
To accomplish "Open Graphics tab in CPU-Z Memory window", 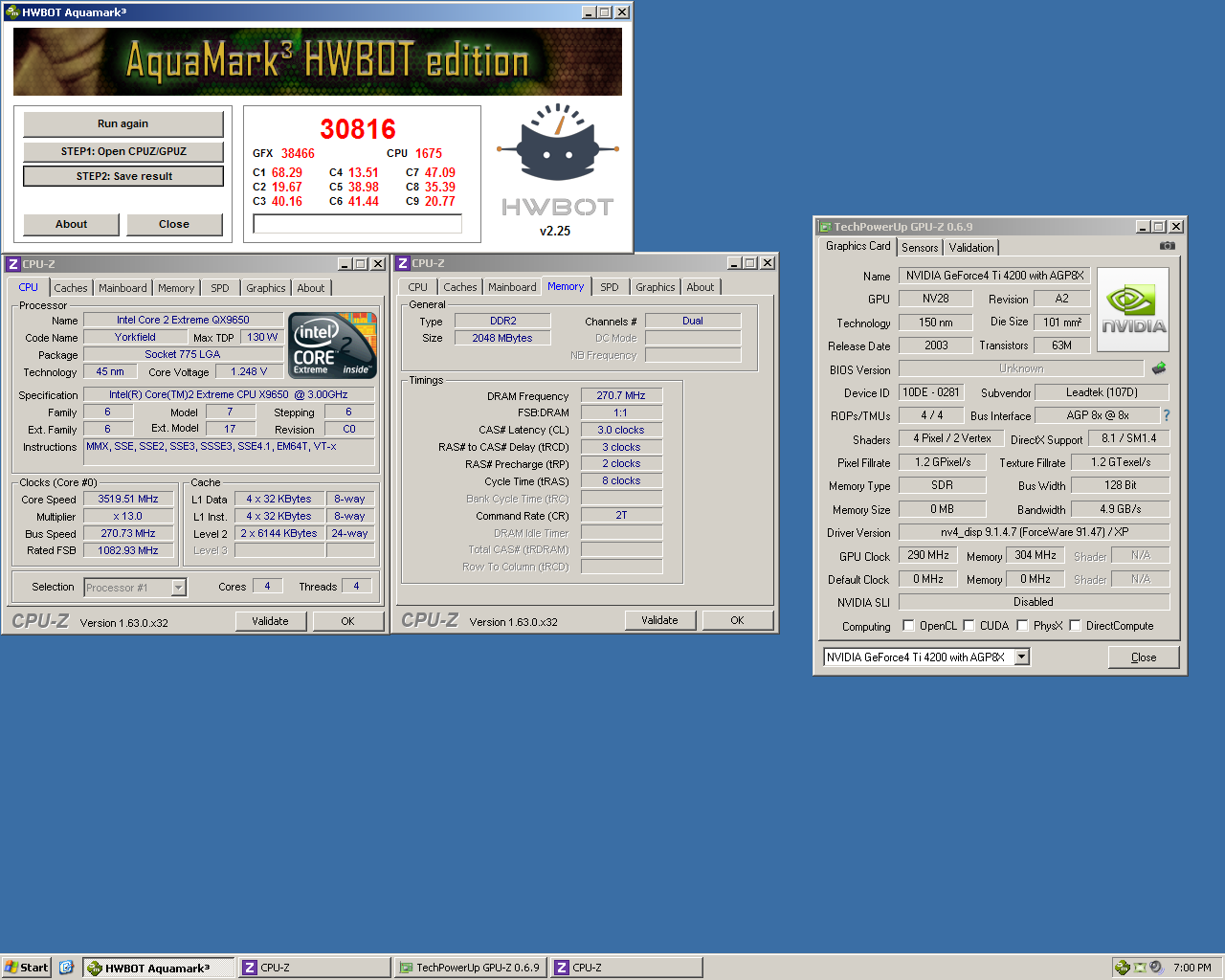I will 656,287.
